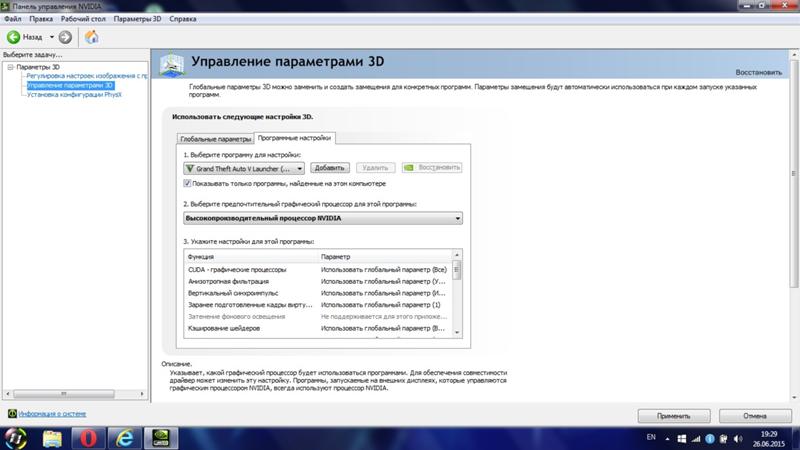Select CUDA - графические процессоры row
This screenshot has width=800, height=450.
click(317, 269)
